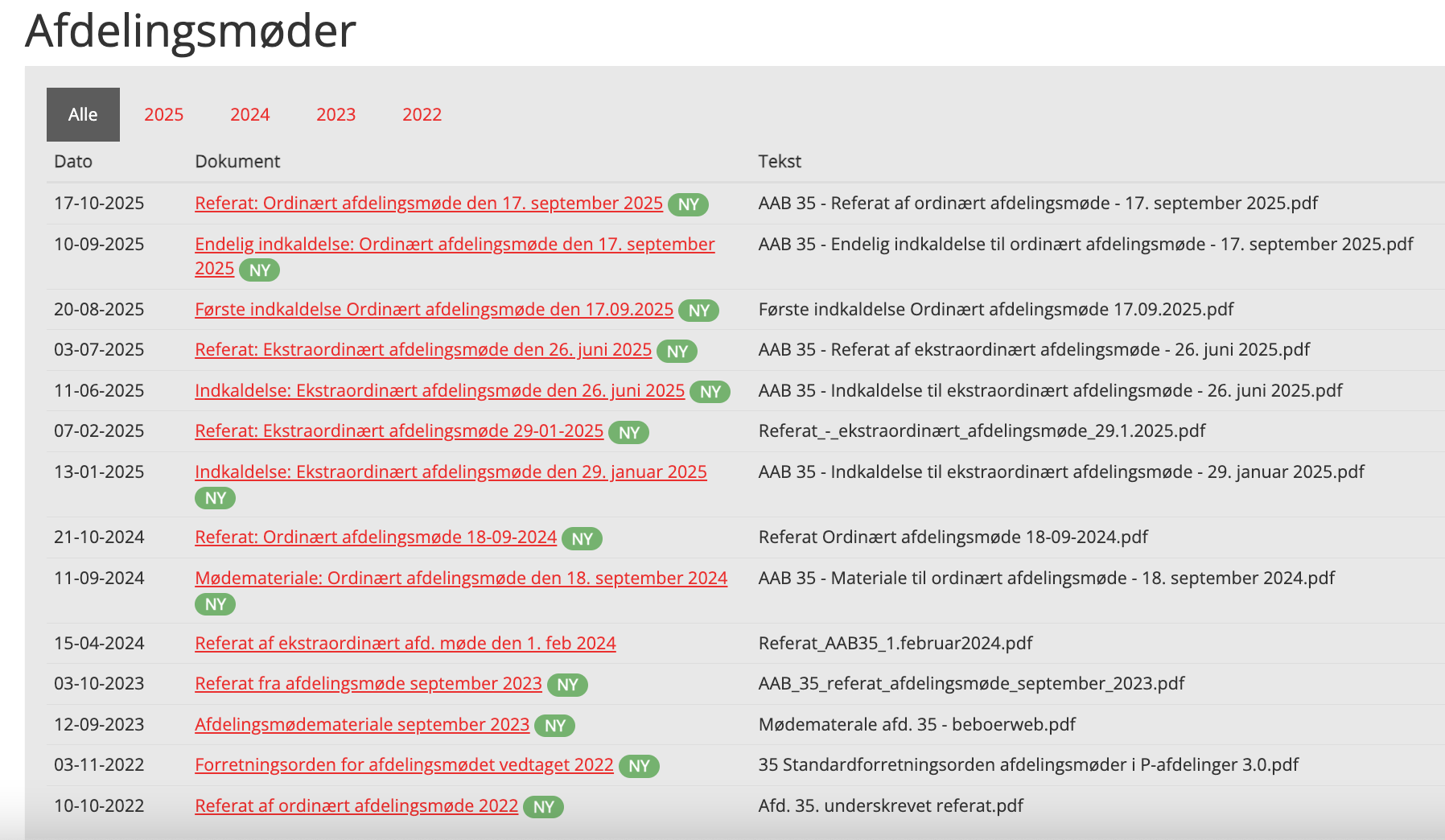
Task: Open Endelig indkaldelse for 17. september 2025
Action: click(x=454, y=245)
